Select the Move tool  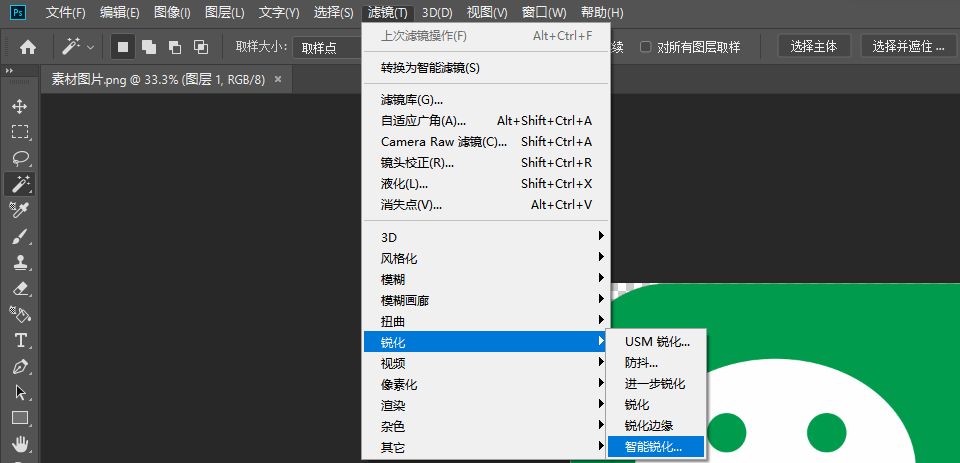coord(20,107)
